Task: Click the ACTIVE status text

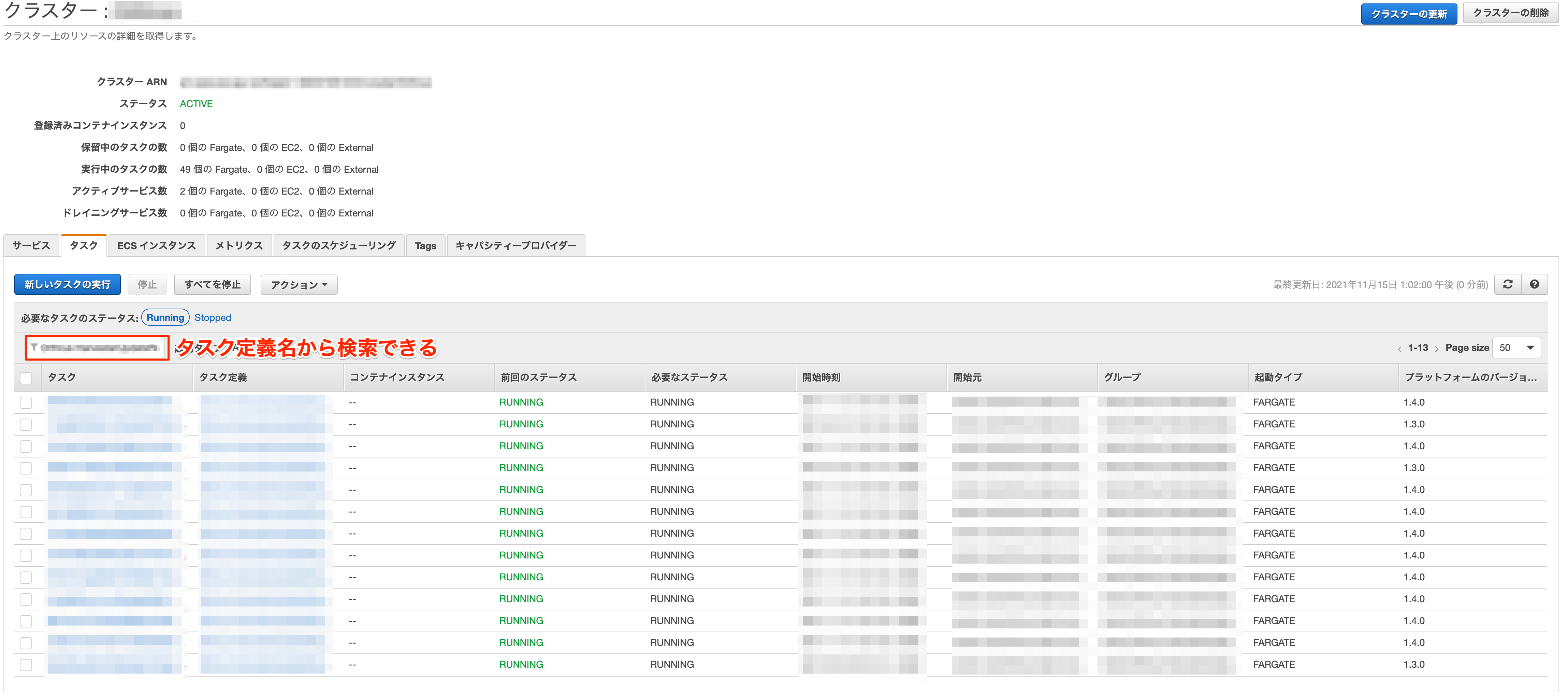Action: 196,104
